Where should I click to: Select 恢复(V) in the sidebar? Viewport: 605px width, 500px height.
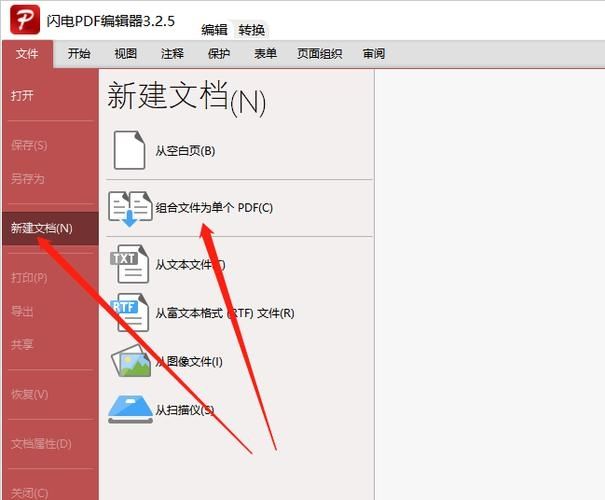click(x=29, y=394)
